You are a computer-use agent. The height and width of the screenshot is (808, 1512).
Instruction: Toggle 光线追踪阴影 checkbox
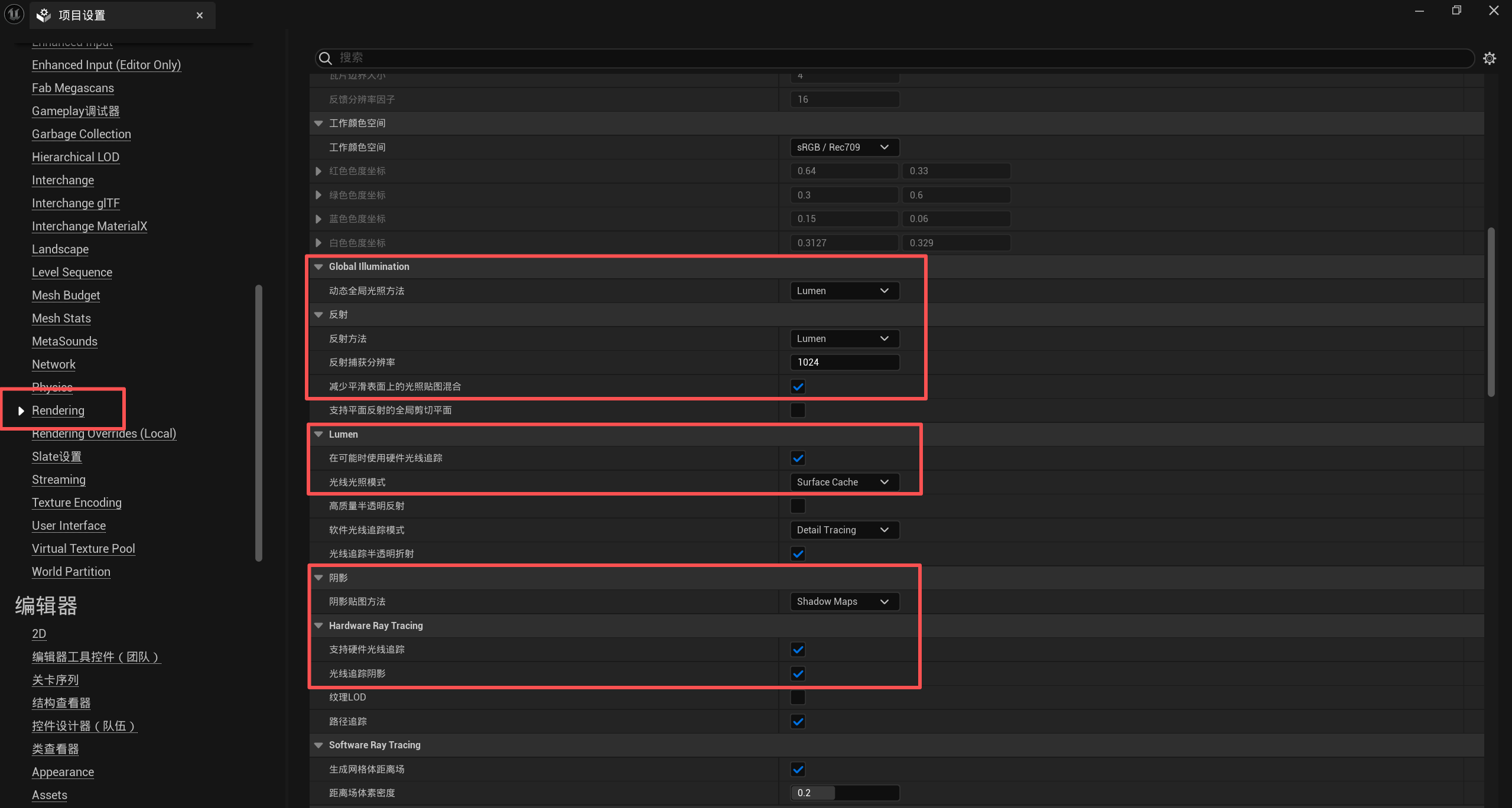pyautogui.click(x=798, y=673)
